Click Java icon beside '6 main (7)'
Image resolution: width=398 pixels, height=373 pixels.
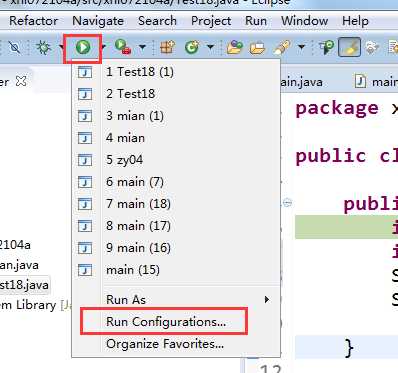point(85,182)
